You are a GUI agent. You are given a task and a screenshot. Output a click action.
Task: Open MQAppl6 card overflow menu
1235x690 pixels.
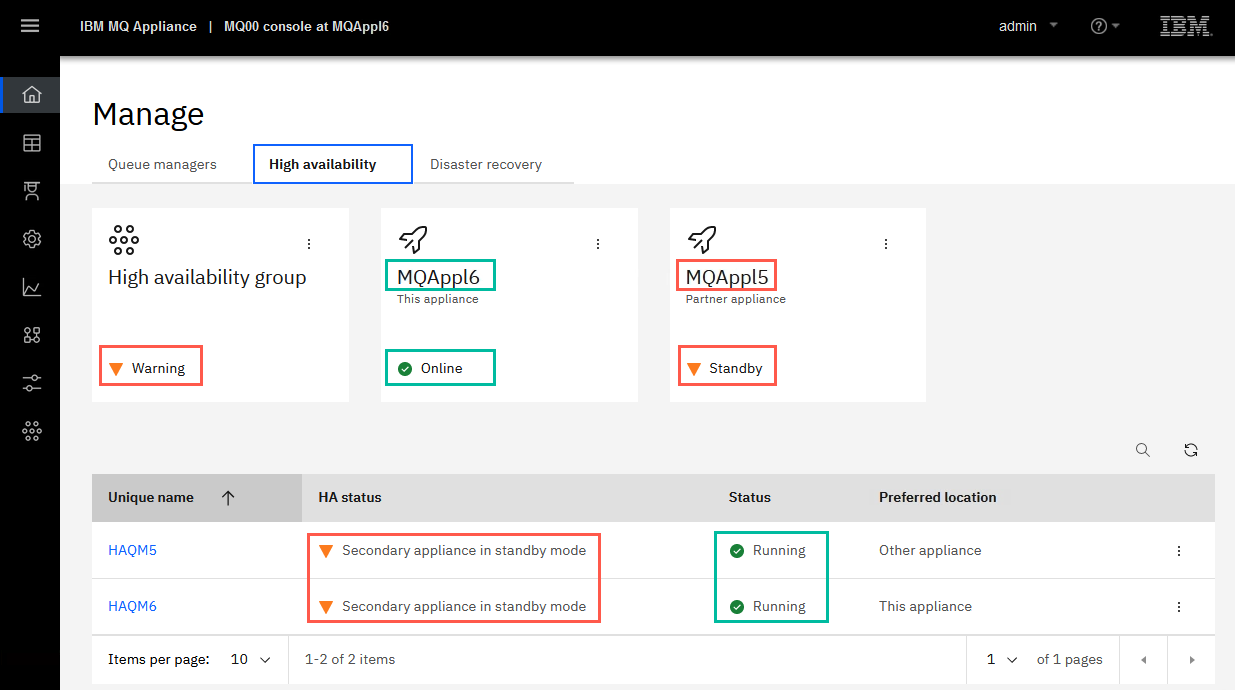point(598,244)
